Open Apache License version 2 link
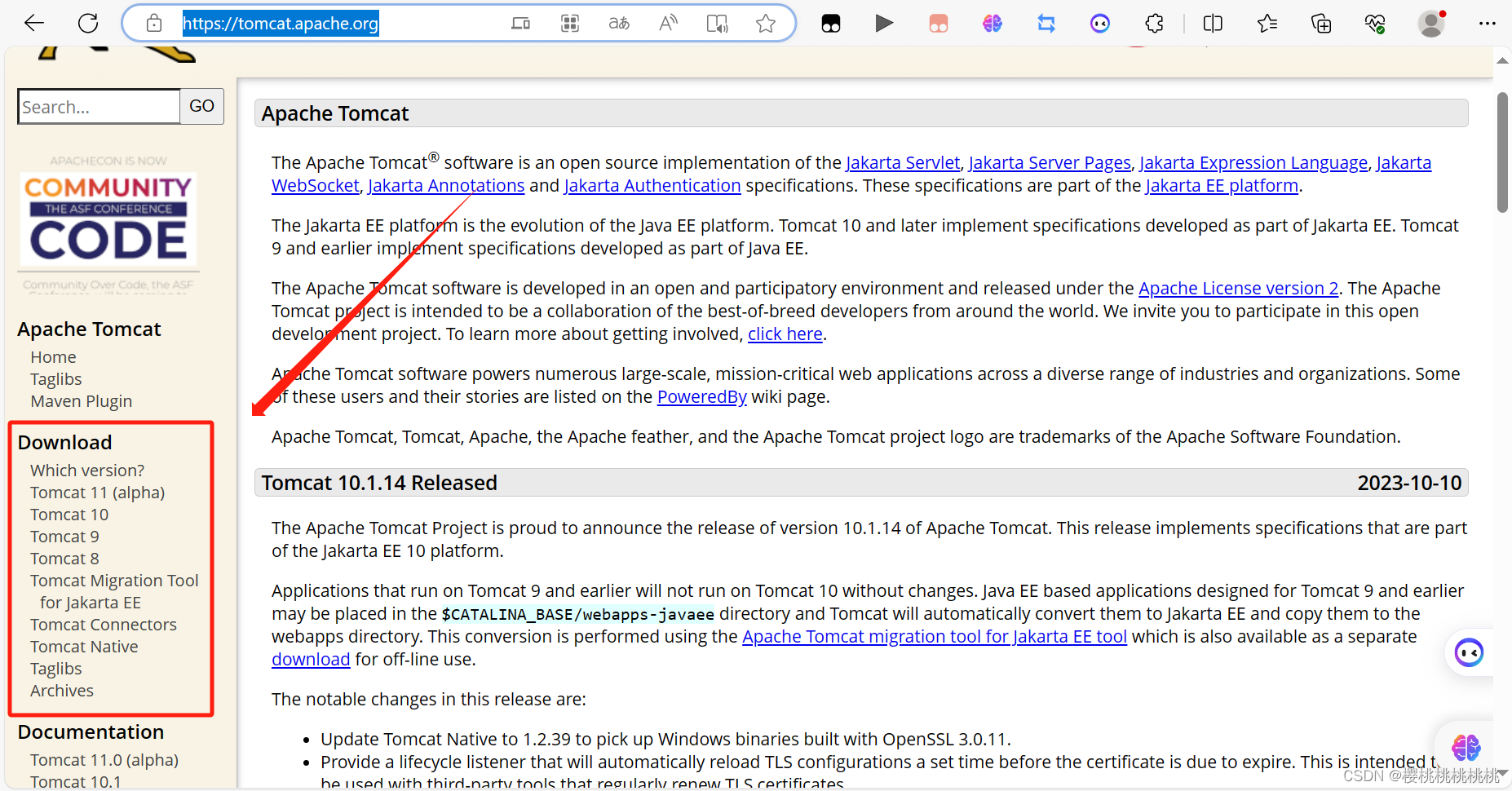This screenshot has width=1512, height=791. click(x=1239, y=289)
